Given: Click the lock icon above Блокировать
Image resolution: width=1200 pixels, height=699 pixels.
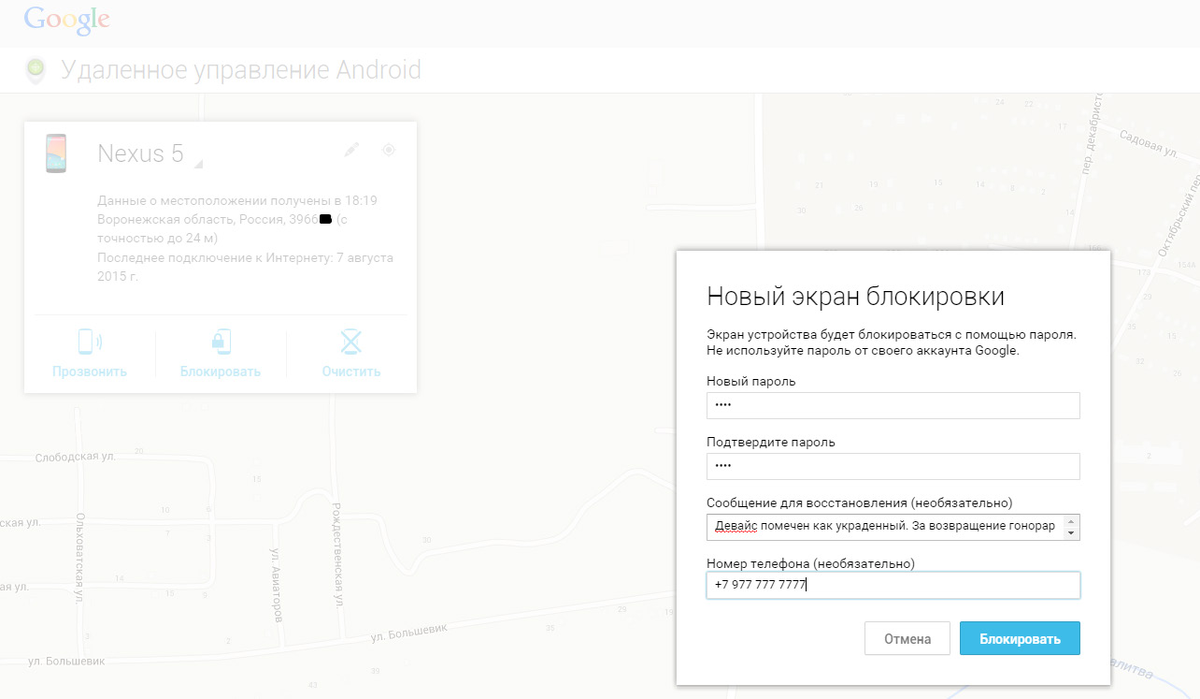Looking at the screenshot, I should [x=221, y=340].
